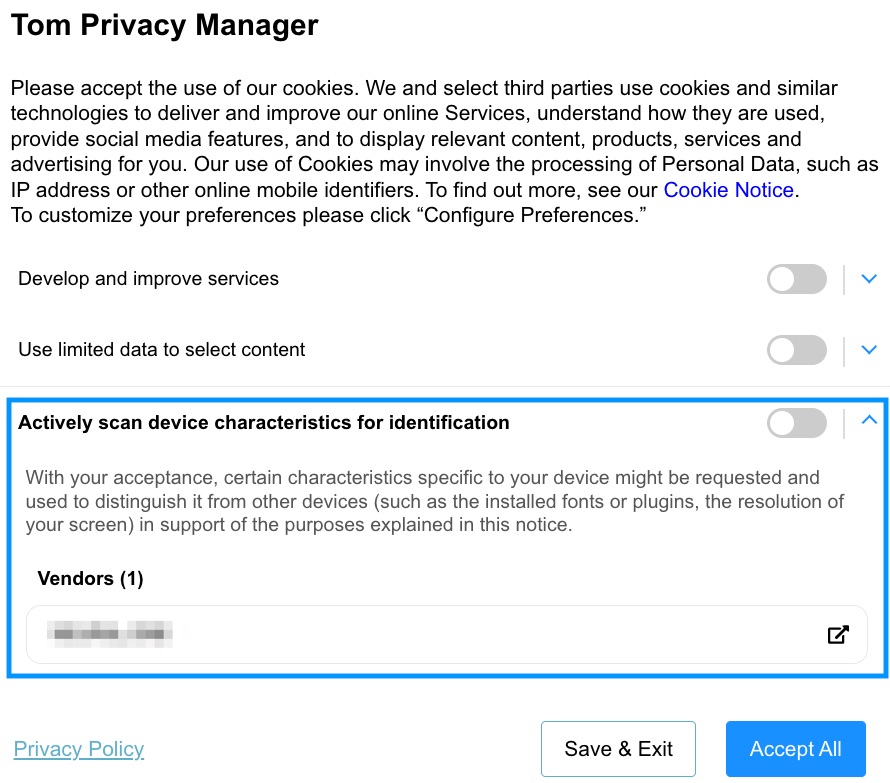Expand Use limited data to select content chevron
890x783 pixels.
(869, 350)
